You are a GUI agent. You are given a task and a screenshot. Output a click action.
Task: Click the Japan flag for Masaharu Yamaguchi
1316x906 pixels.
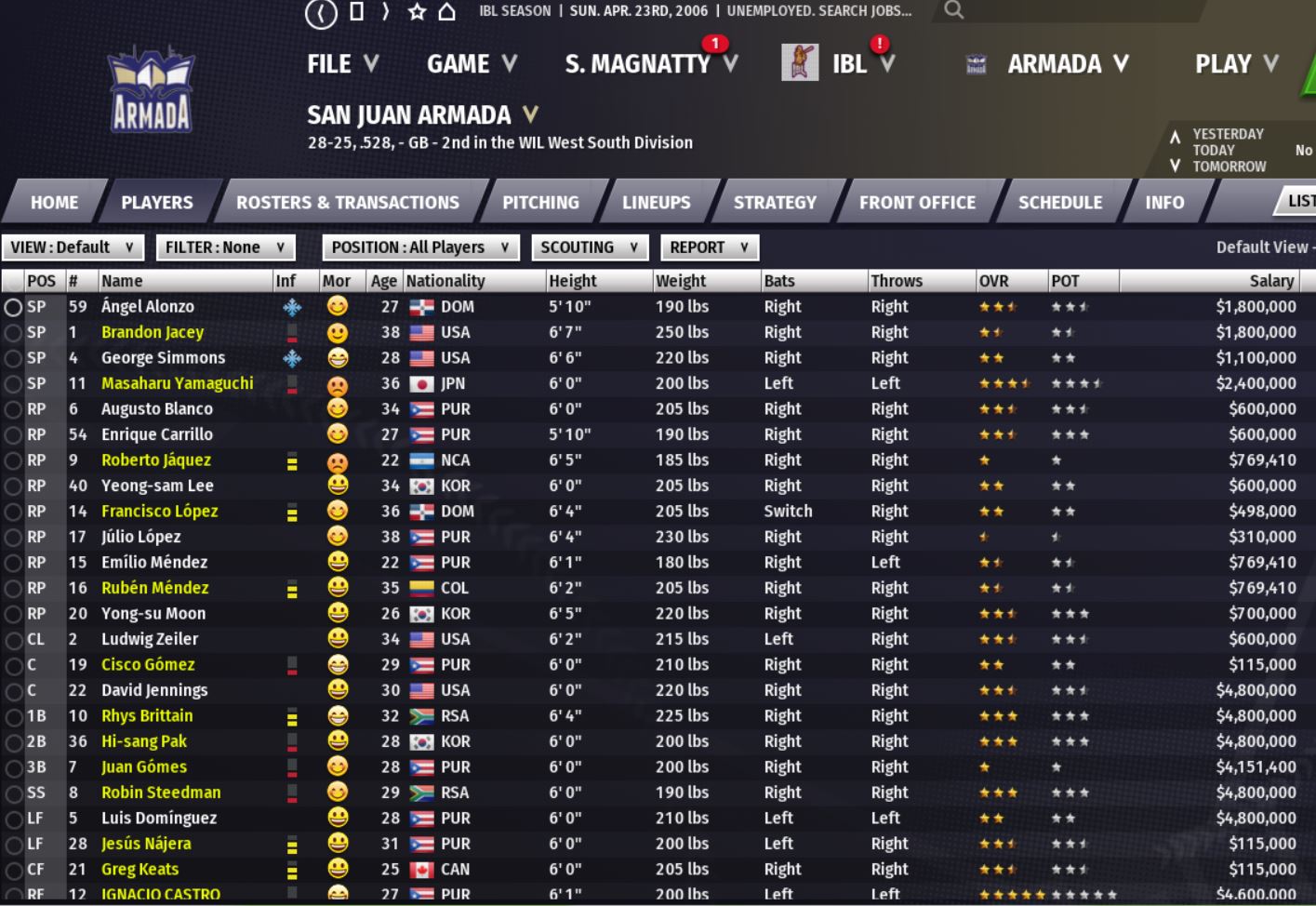(422, 384)
